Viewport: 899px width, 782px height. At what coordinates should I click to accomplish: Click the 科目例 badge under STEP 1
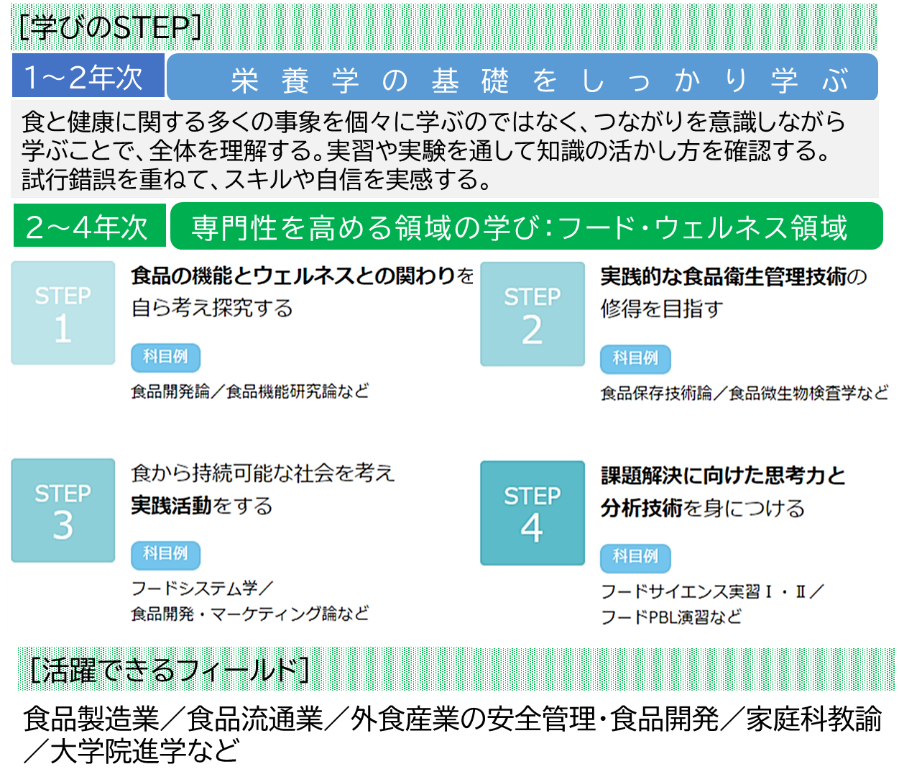(x=165, y=357)
